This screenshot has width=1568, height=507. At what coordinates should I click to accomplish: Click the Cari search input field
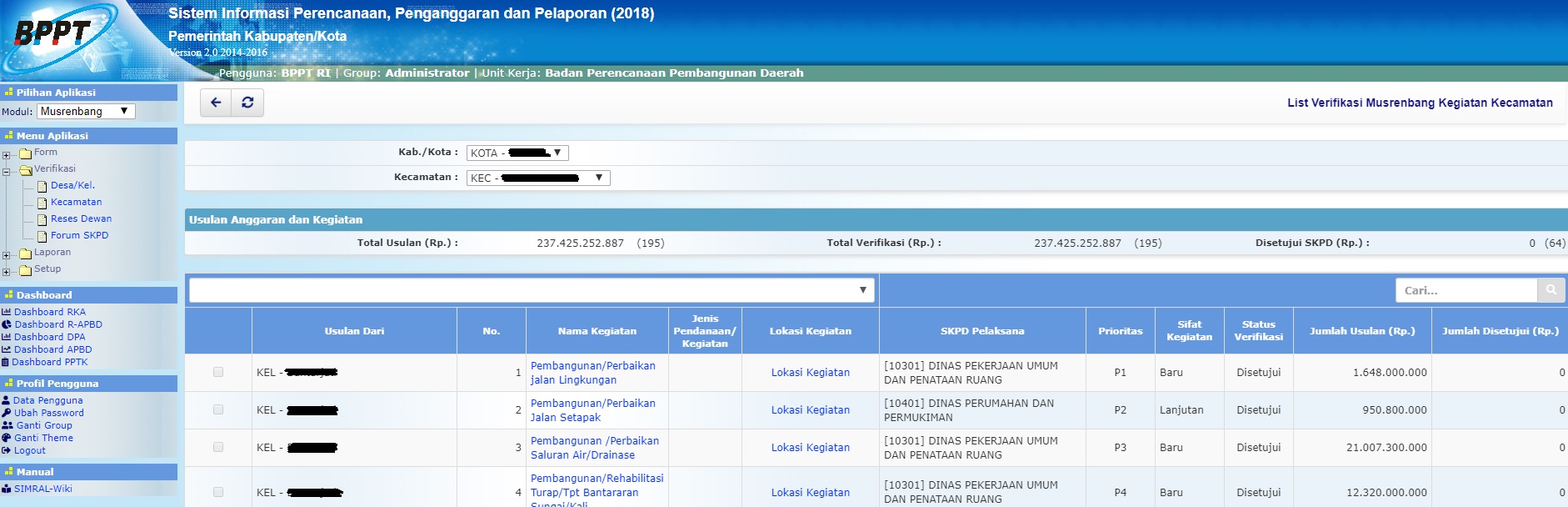(1466, 290)
